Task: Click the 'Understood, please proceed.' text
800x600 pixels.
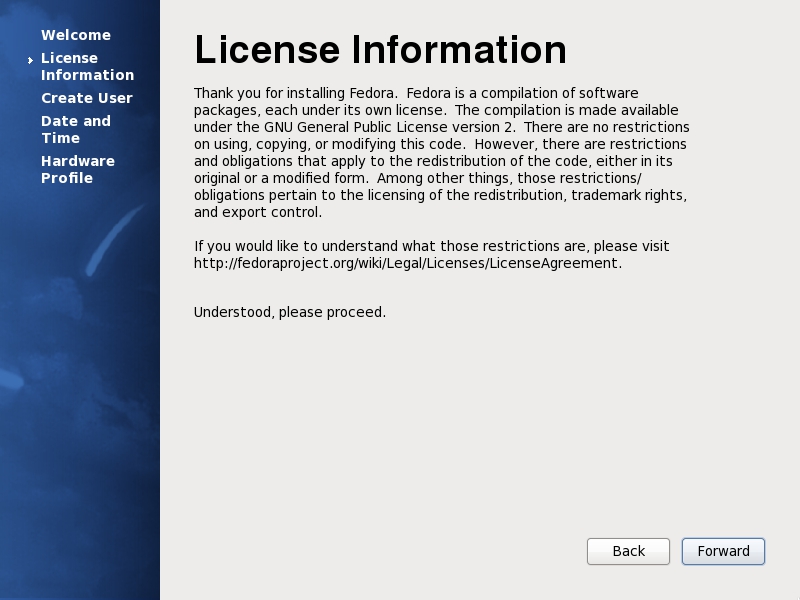Action: coord(290,312)
